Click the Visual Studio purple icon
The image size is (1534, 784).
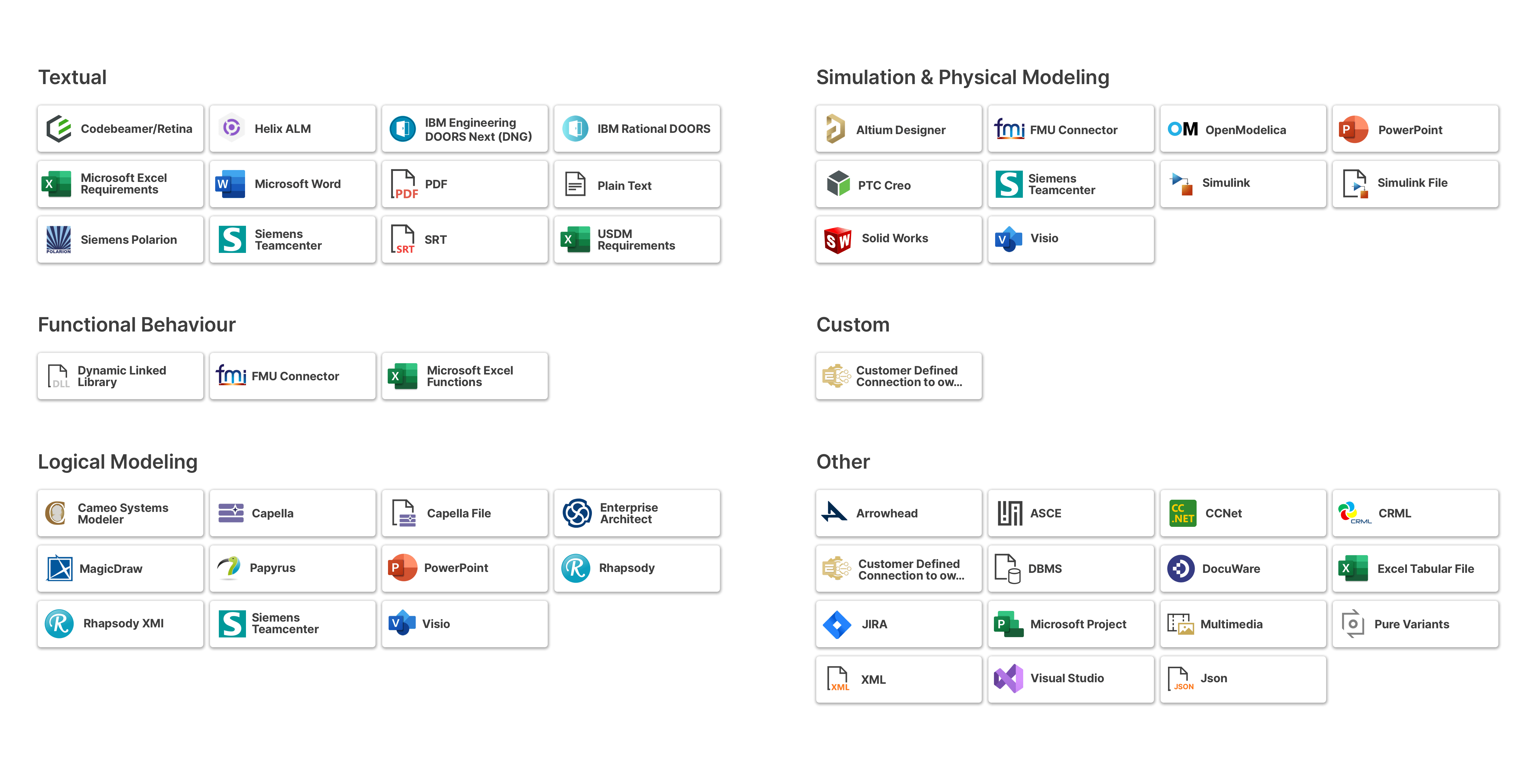[1009, 679]
